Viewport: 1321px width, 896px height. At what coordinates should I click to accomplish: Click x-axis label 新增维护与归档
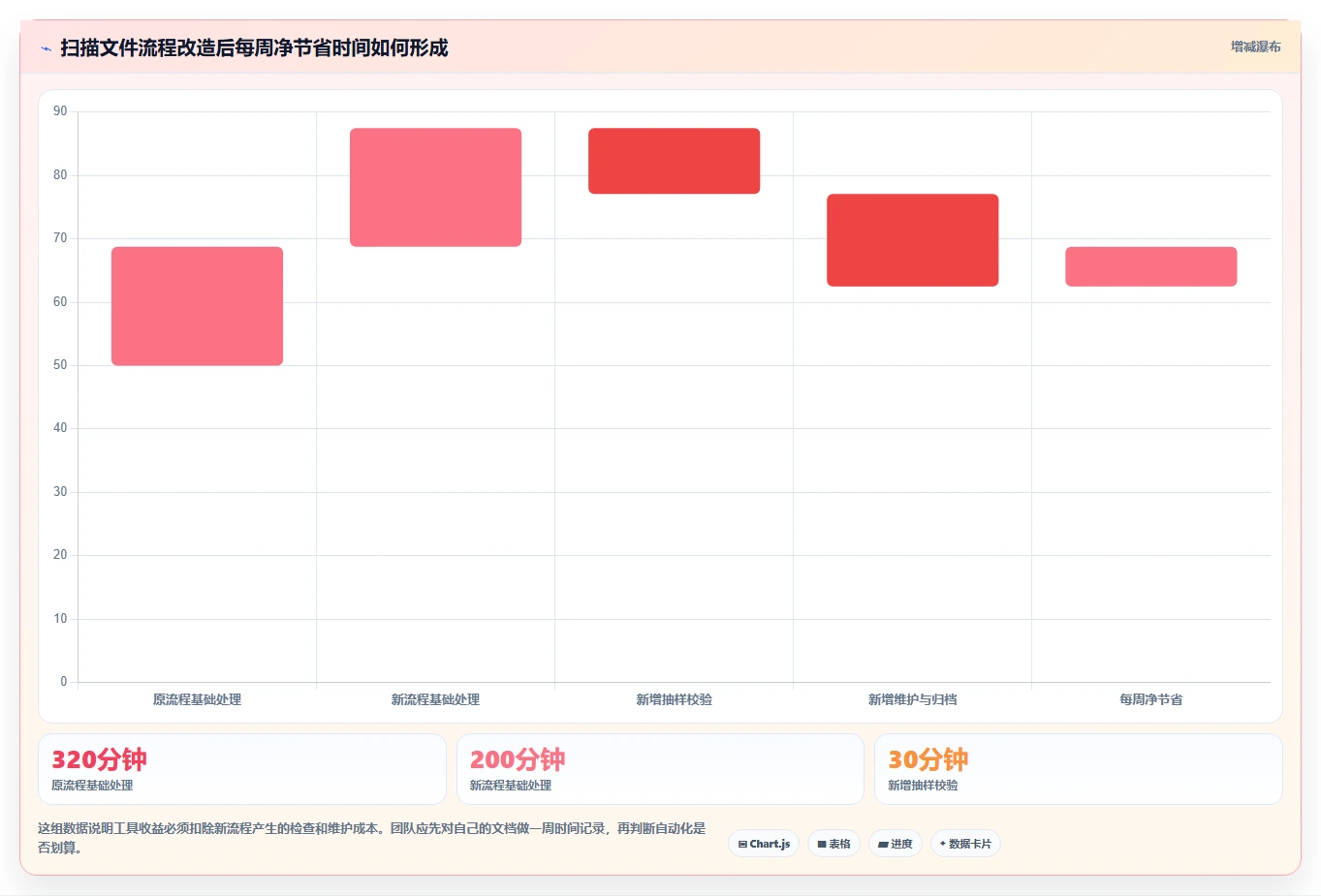pyautogui.click(x=912, y=699)
